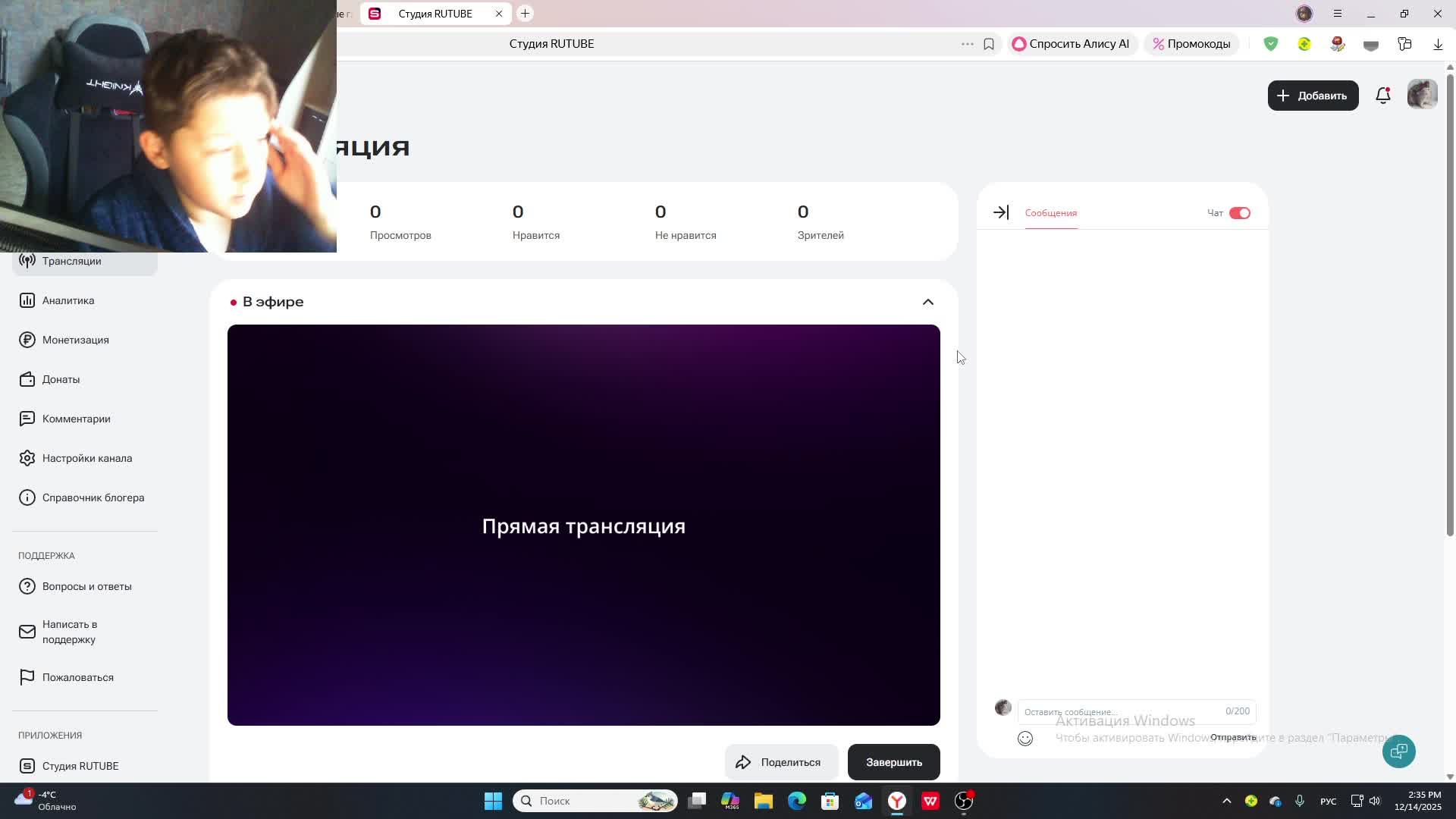Click Поделиться to share the stream
The width and height of the screenshot is (1456, 819).
[781, 762]
